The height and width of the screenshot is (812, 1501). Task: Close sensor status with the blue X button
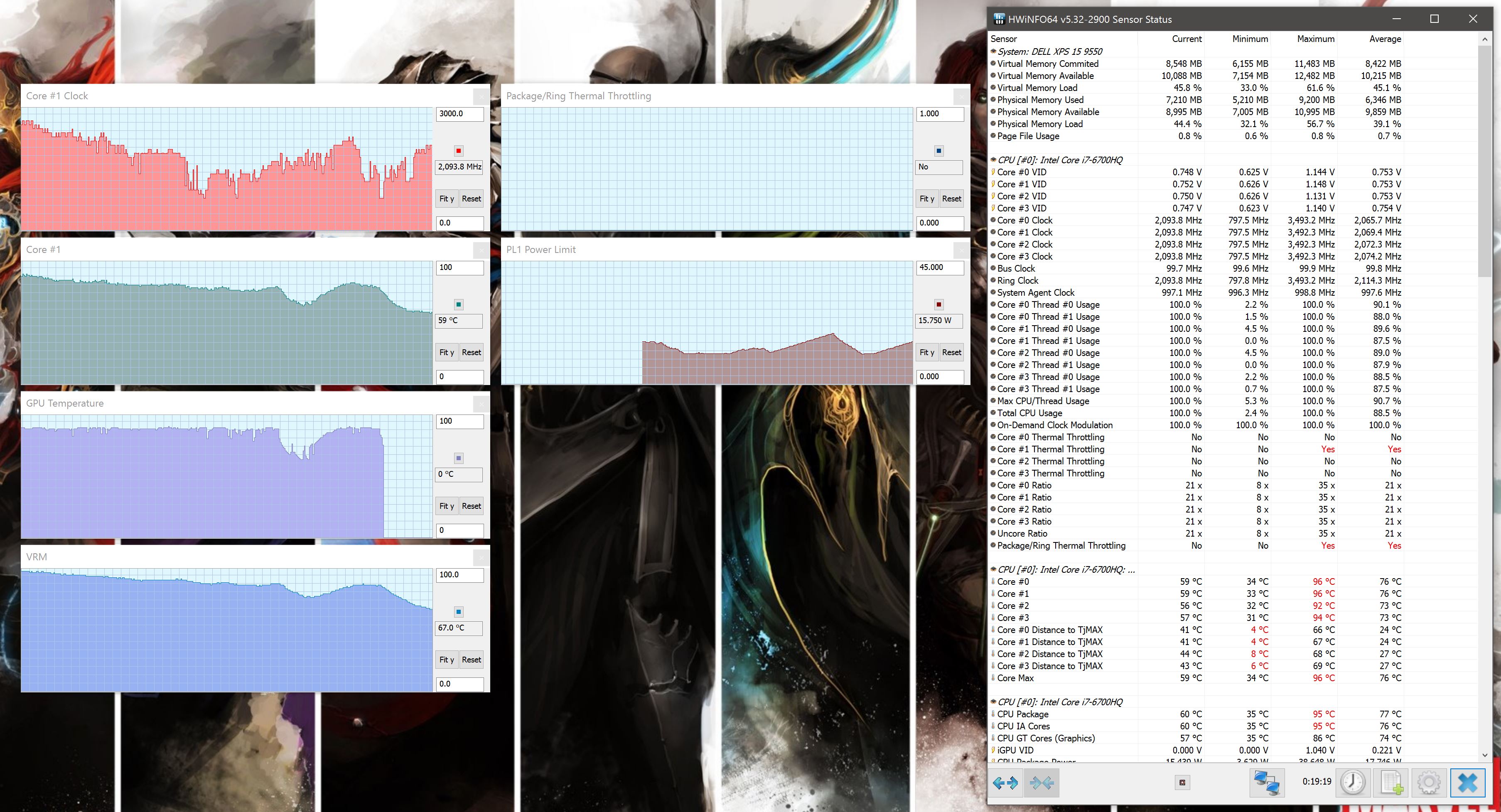coord(1468,782)
